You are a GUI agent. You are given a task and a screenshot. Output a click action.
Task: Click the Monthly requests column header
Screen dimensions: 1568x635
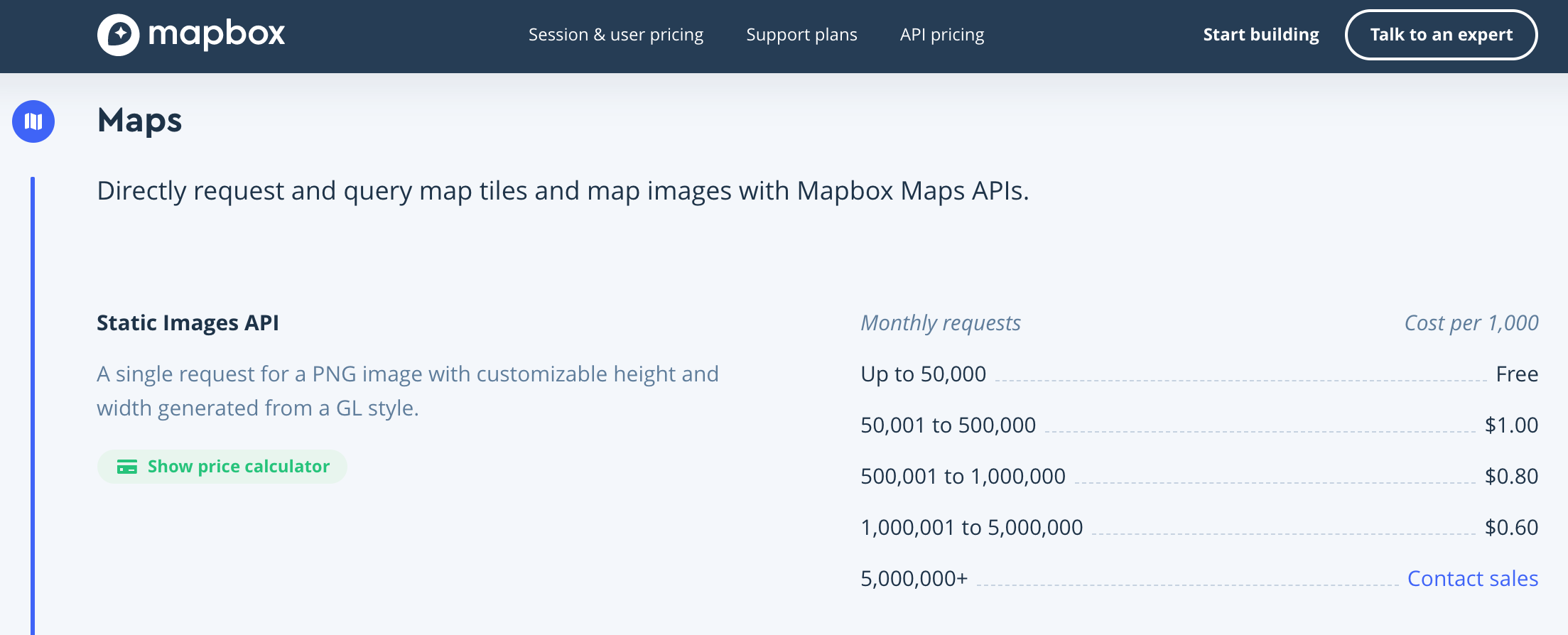pos(941,323)
